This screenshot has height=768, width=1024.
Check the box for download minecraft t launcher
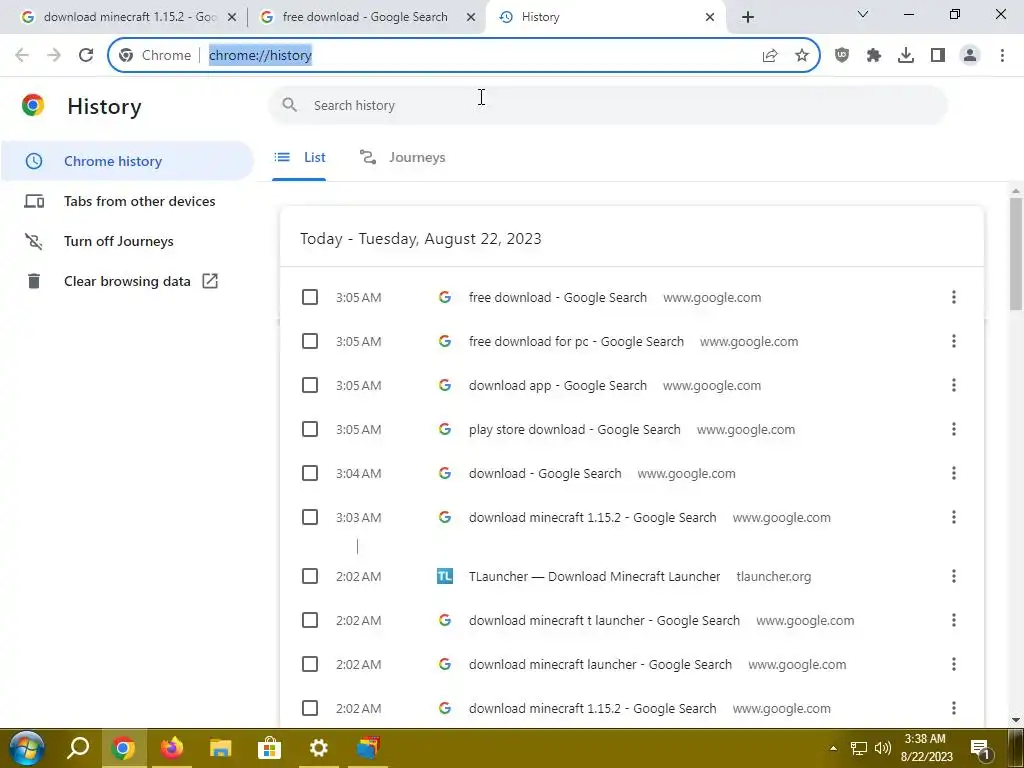310,620
